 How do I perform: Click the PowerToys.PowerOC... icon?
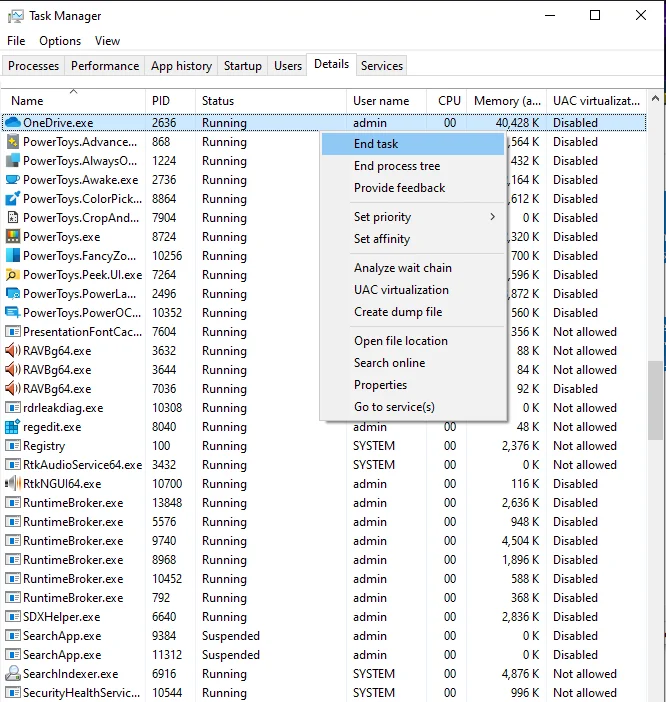pos(13,312)
